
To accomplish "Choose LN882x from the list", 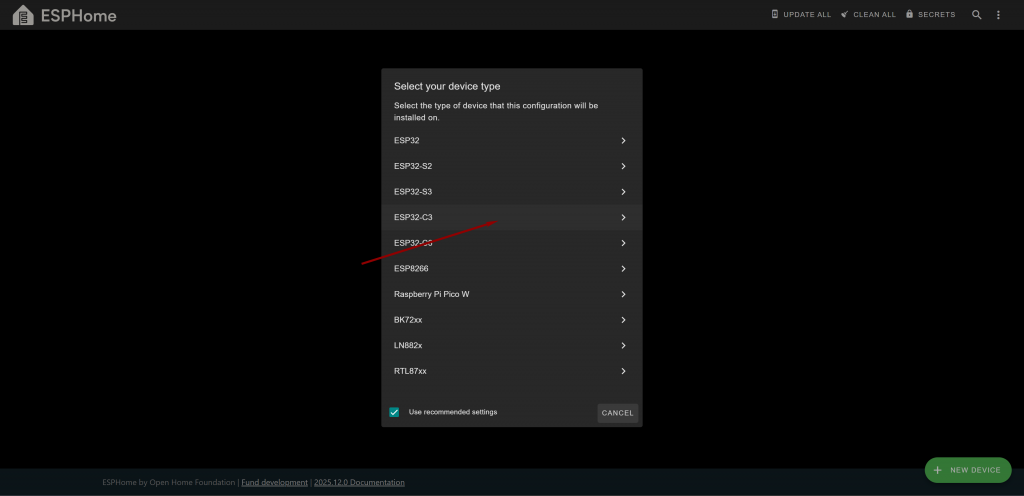I will (408, 345).
